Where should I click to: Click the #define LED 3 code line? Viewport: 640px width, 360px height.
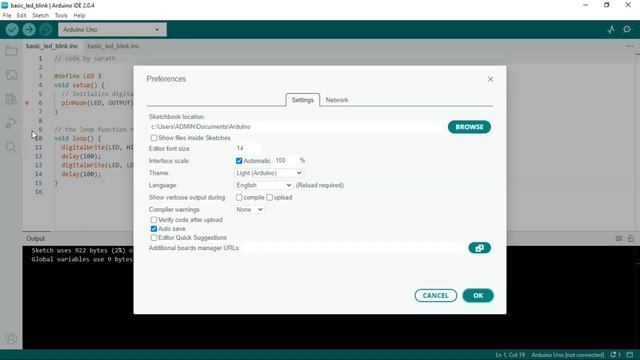pos(78,76)
